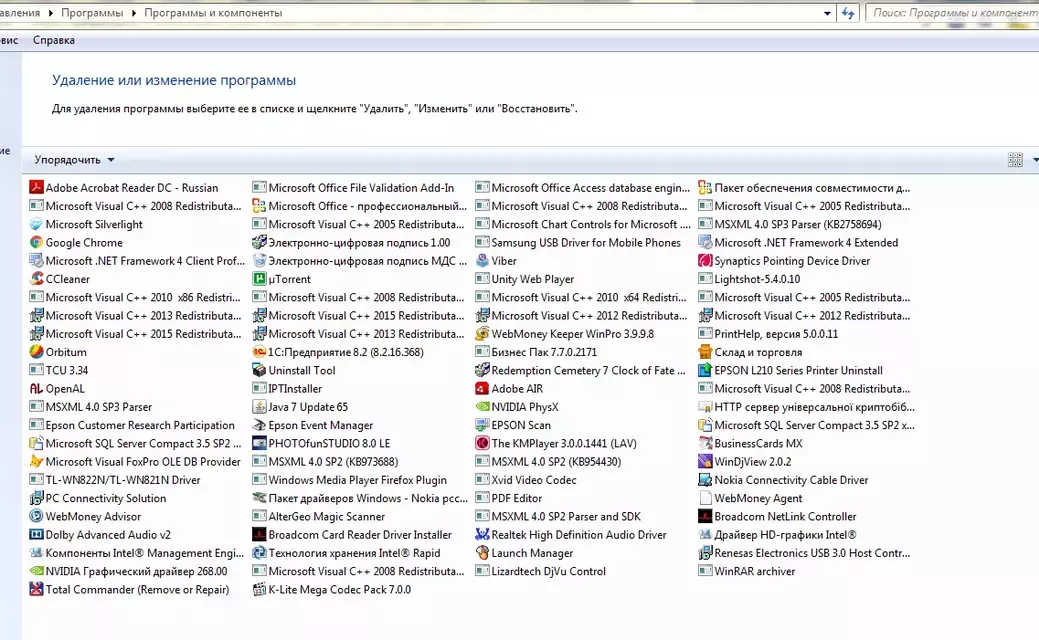
Task: Select the Dolby Advanced Audio v2 icon
Action: click(x=36, y=535)
